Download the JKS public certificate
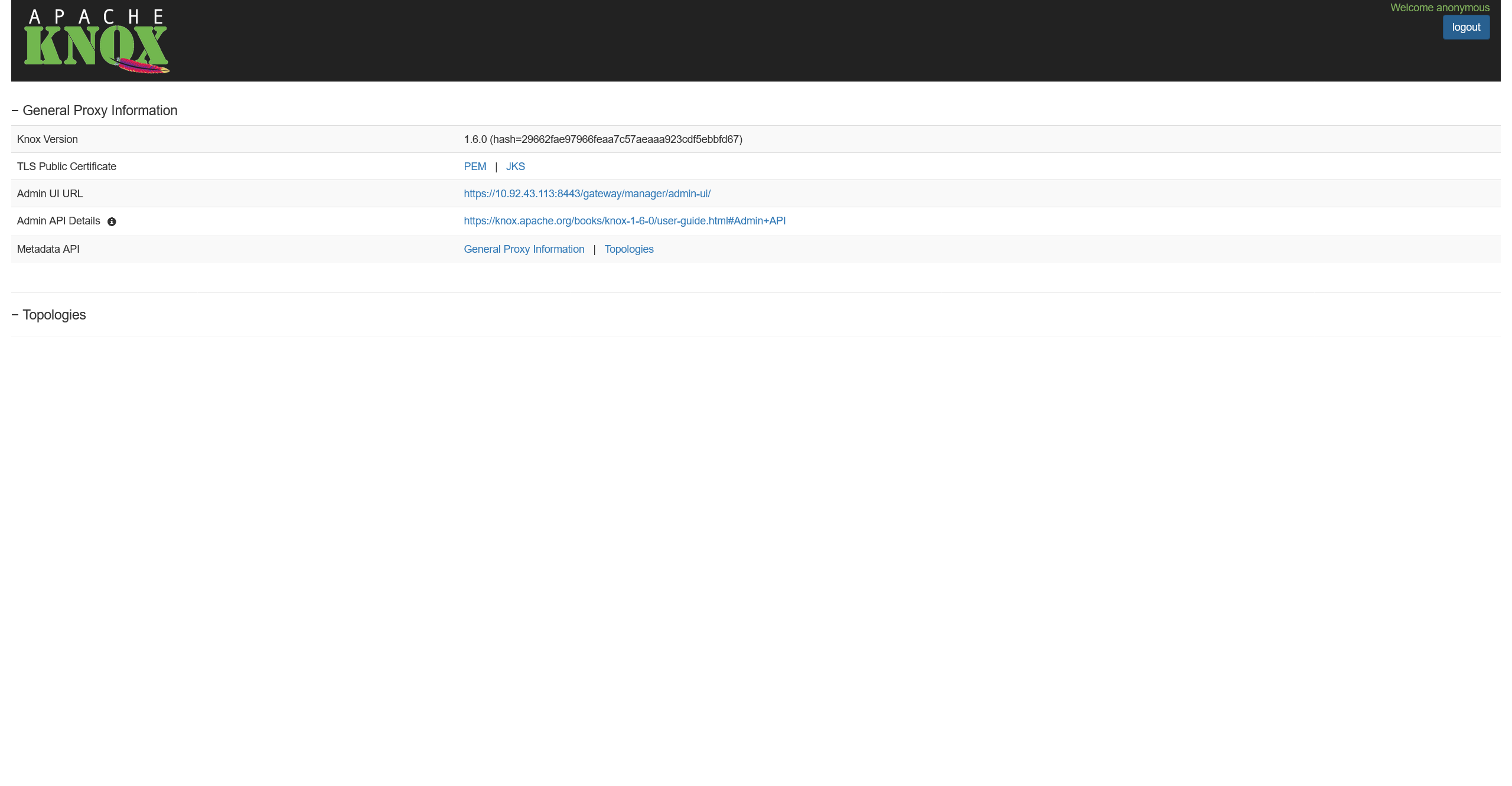Screen dimensions: 1512x786 click(515, 167)
